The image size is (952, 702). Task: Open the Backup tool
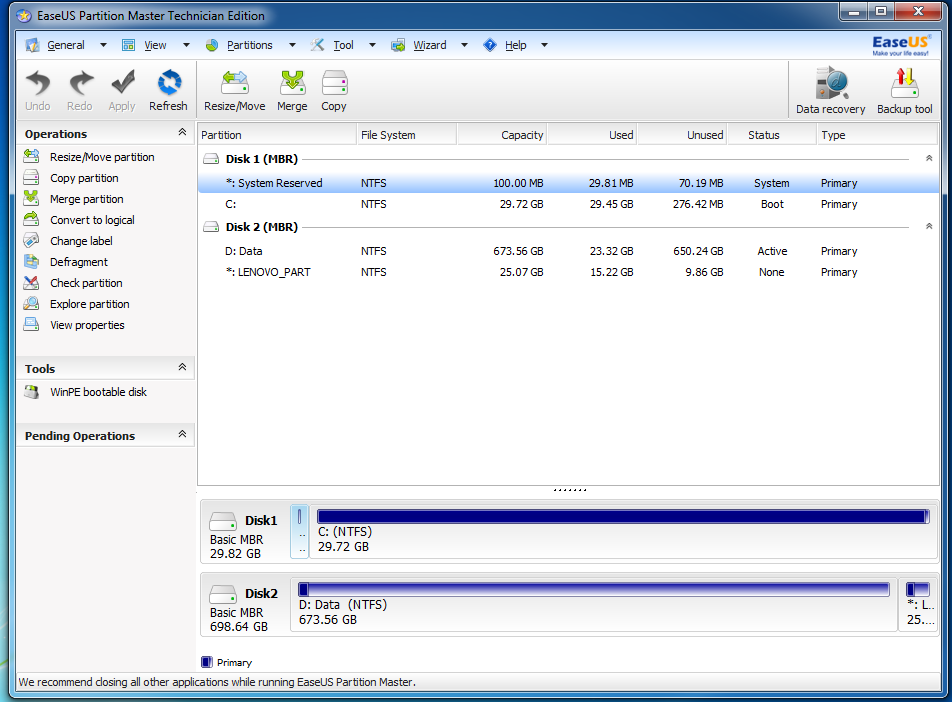(905, 83)
